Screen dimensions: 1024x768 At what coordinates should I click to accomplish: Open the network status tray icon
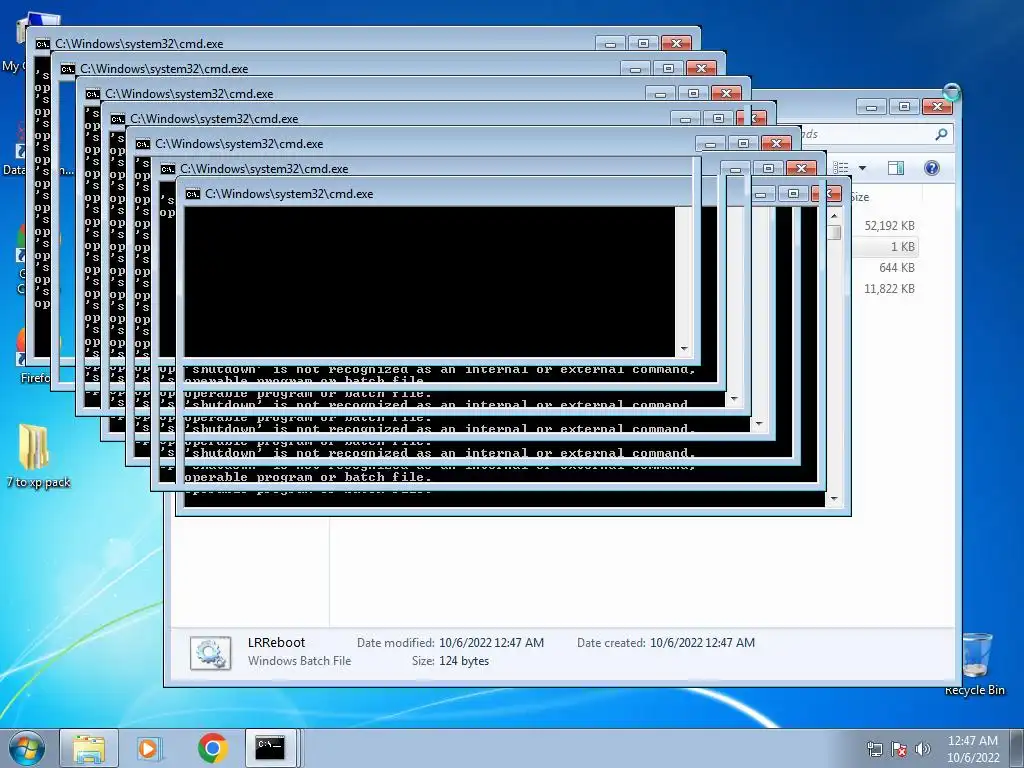tap(874, 749)
